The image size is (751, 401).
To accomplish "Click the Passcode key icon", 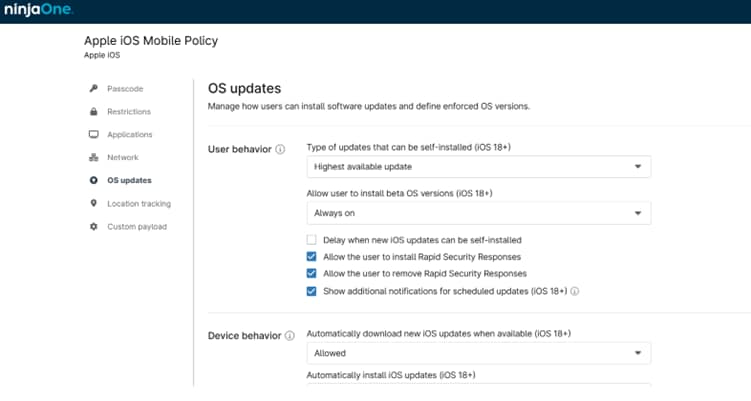I will click(93, 89).
